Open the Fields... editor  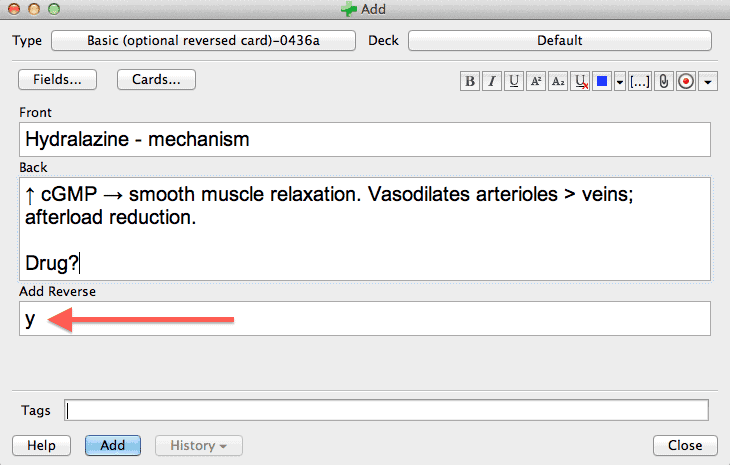[x=57, y=80]
